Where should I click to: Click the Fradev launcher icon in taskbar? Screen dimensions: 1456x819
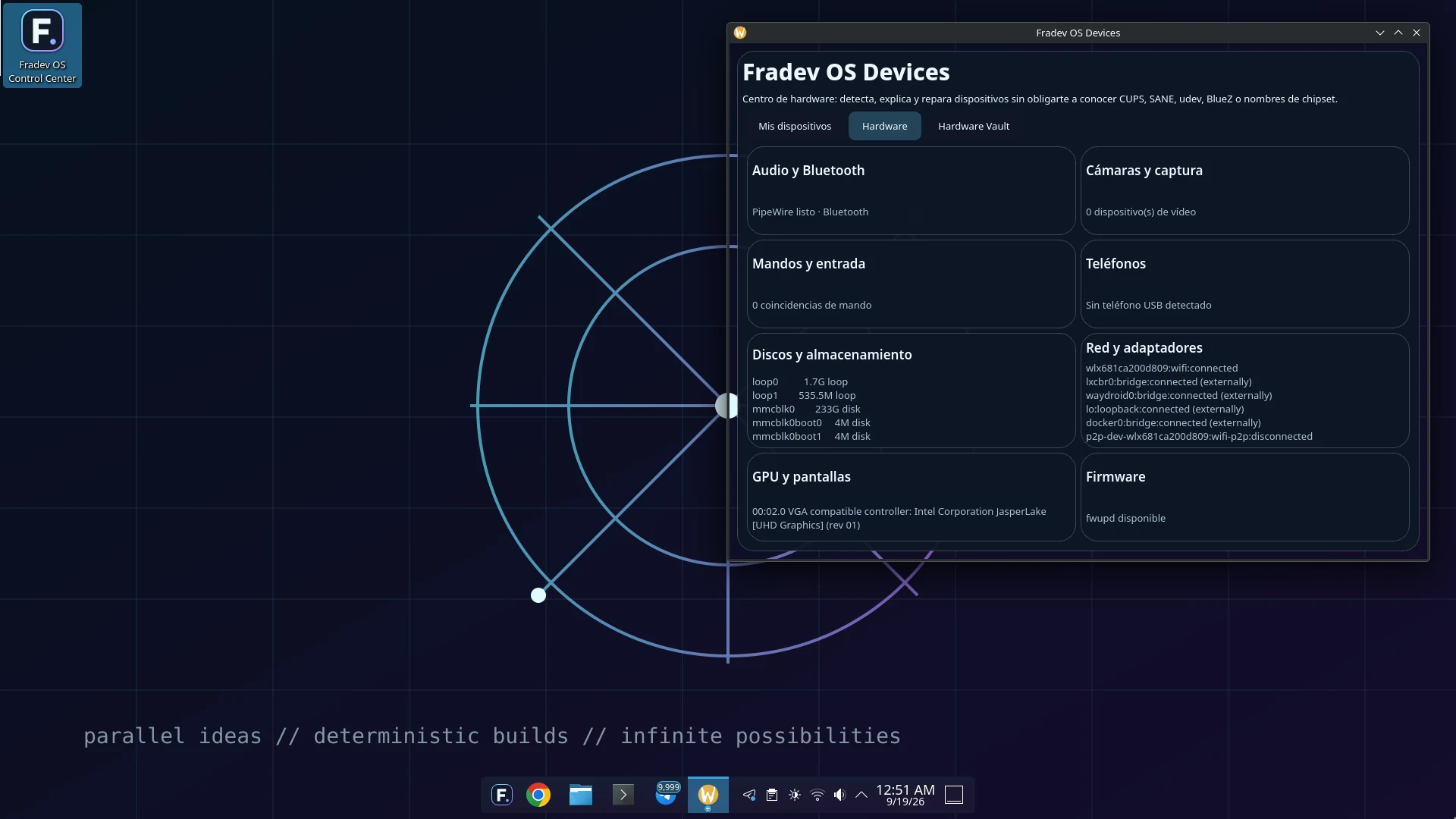502,795
